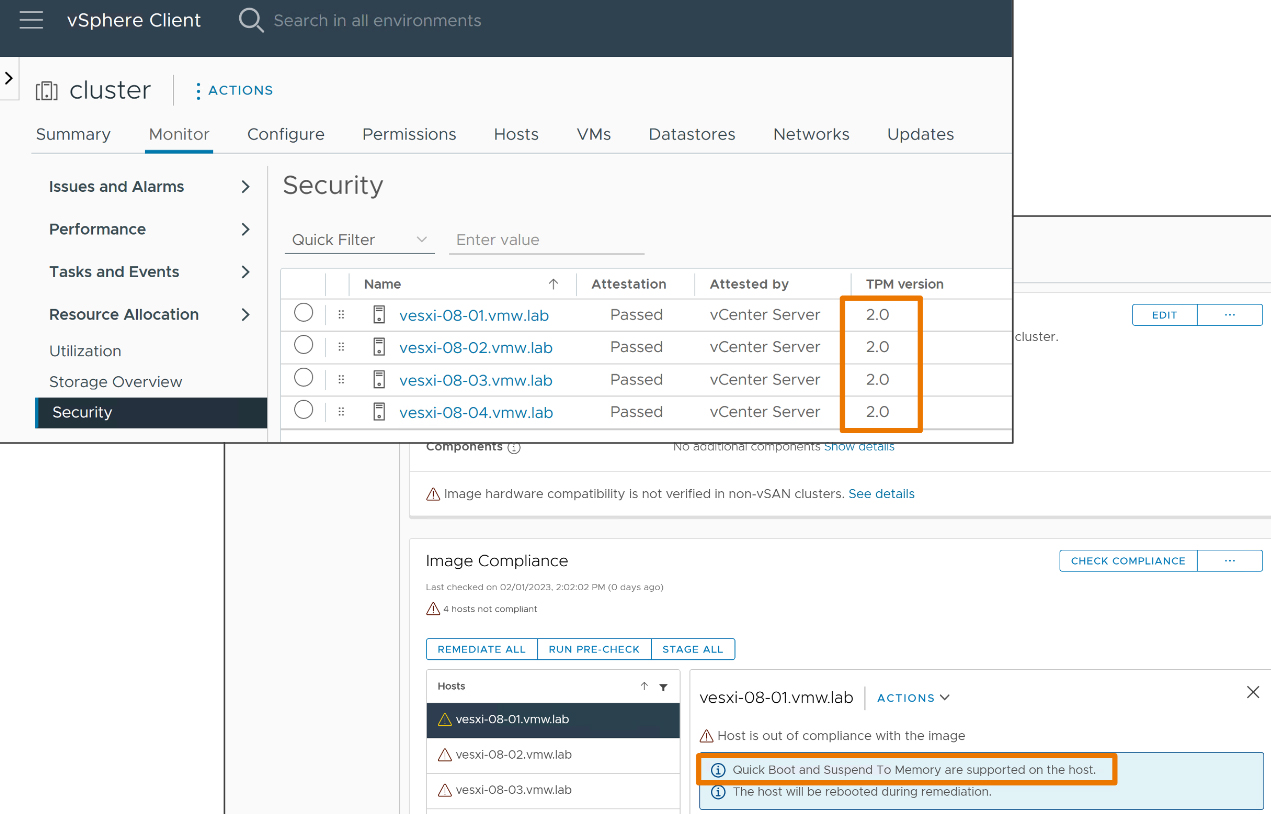Click warning icon of vesxi-08-03 in Hosts list
Viewport: 1271px width, 814px height.
click(x=445, y=790)
